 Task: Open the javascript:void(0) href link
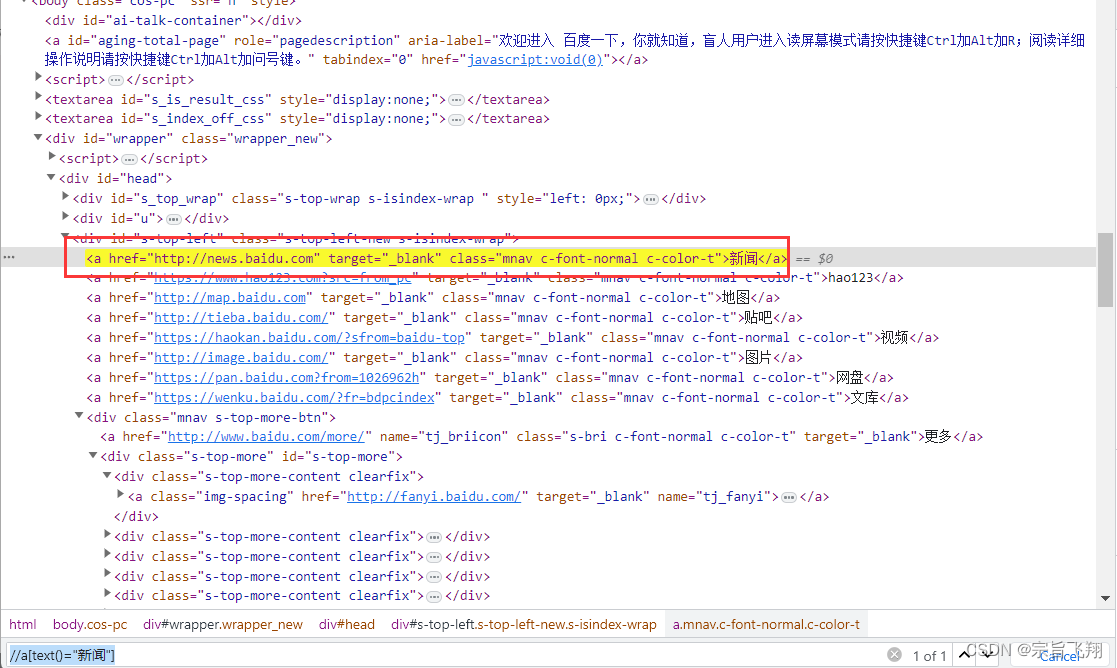click(x=535, y=60)
